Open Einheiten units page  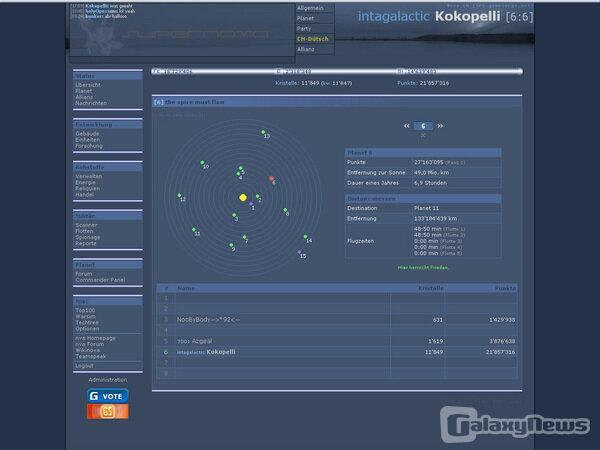tap(88, 140)
